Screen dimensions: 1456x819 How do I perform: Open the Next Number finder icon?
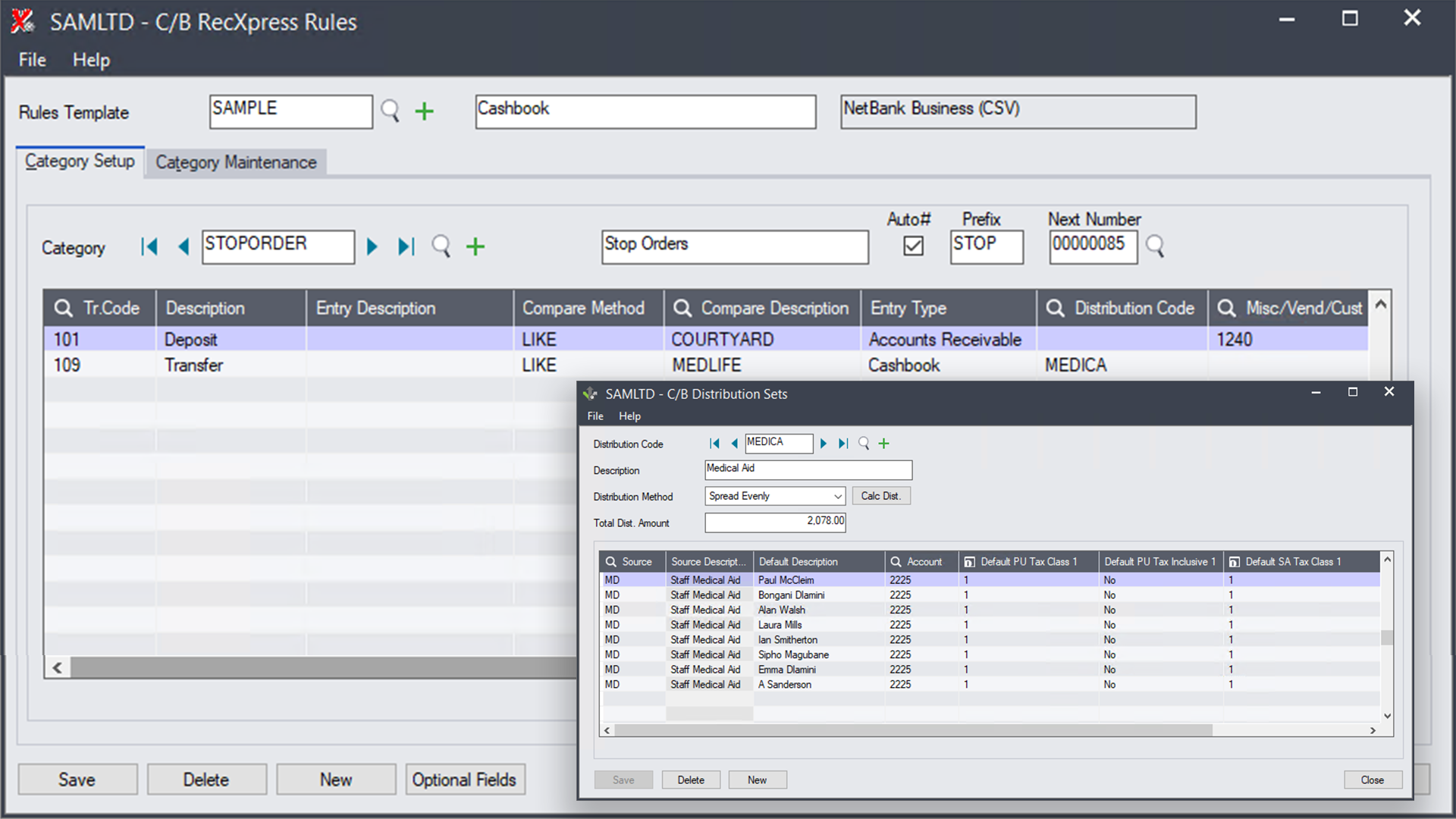tap(1155, 246)
